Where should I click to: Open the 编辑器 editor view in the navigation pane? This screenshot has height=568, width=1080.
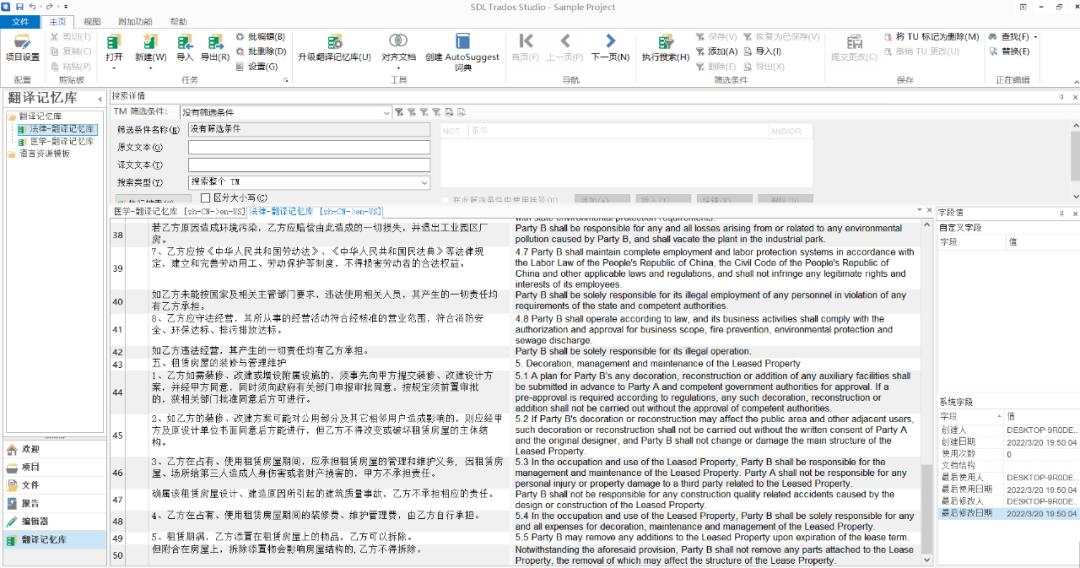(x=54, y=521)
